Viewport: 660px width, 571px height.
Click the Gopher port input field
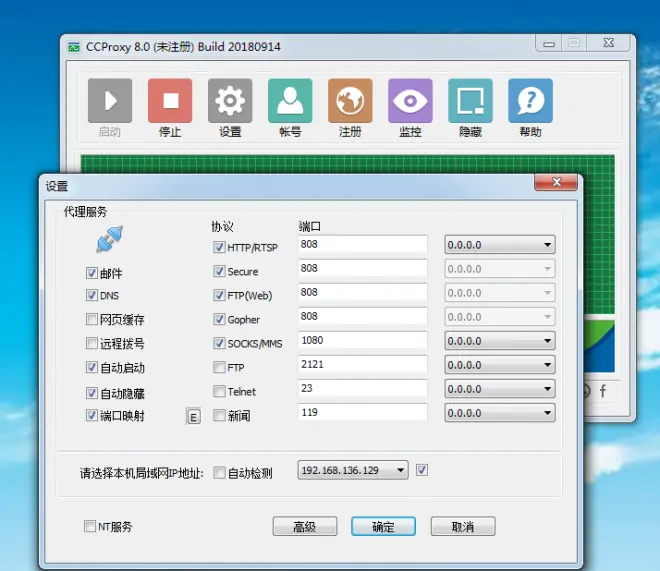tap(362, 316)
